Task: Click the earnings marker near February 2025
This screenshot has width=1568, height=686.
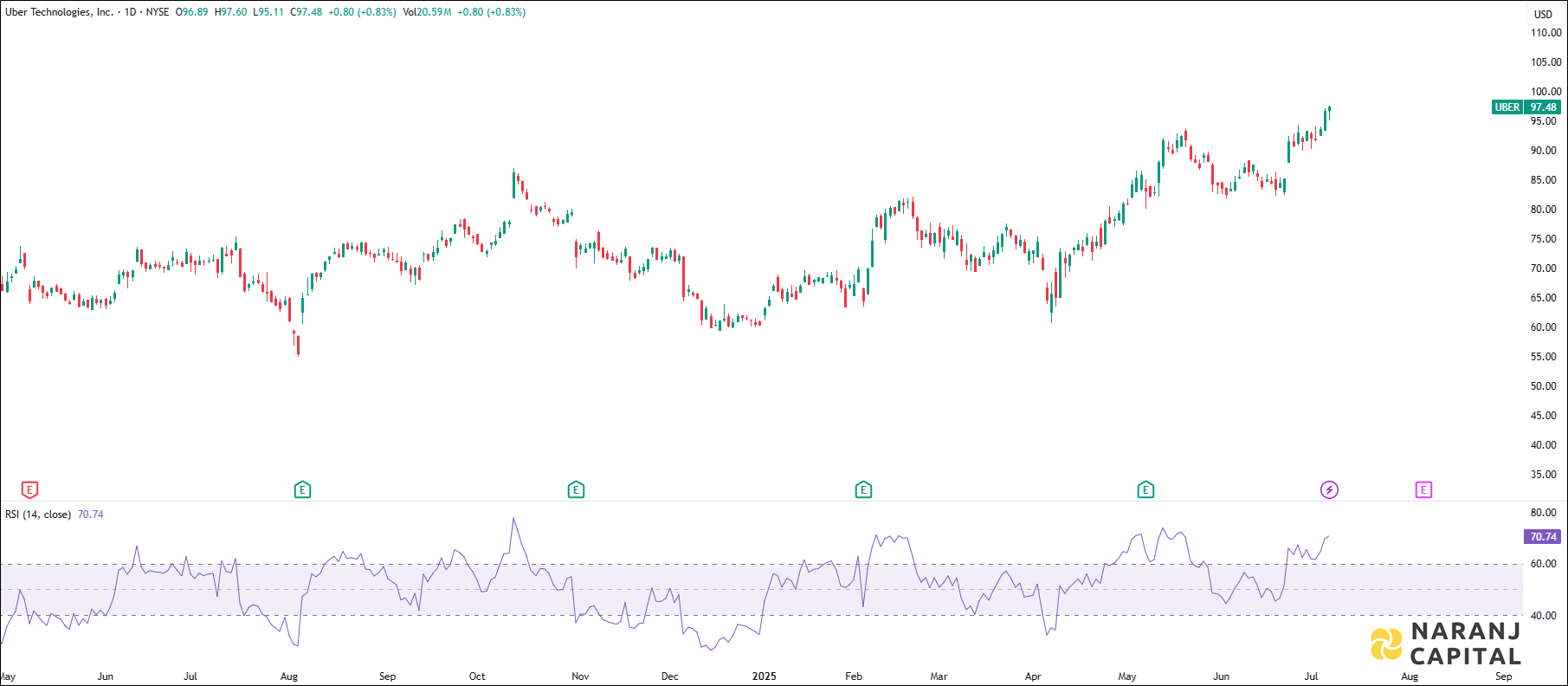Action: pyautogui.click(x=863, y=490)
